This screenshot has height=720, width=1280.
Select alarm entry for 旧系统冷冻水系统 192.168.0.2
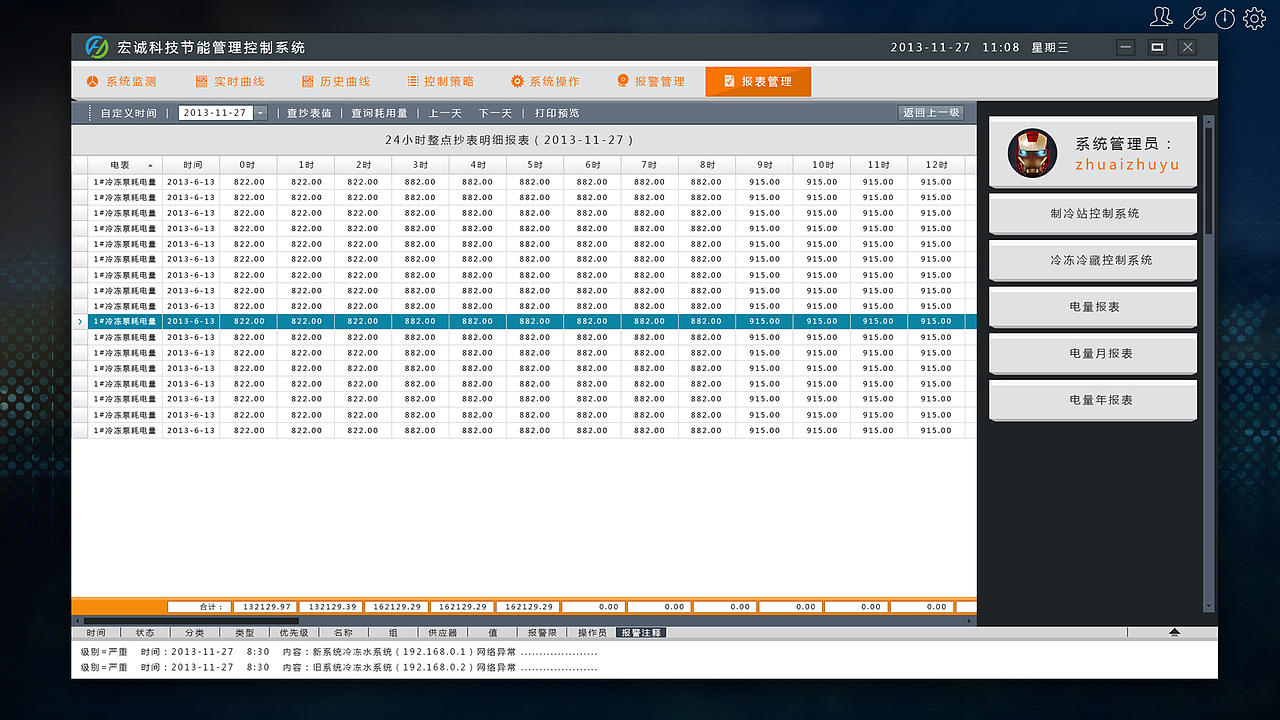(339, 667)
